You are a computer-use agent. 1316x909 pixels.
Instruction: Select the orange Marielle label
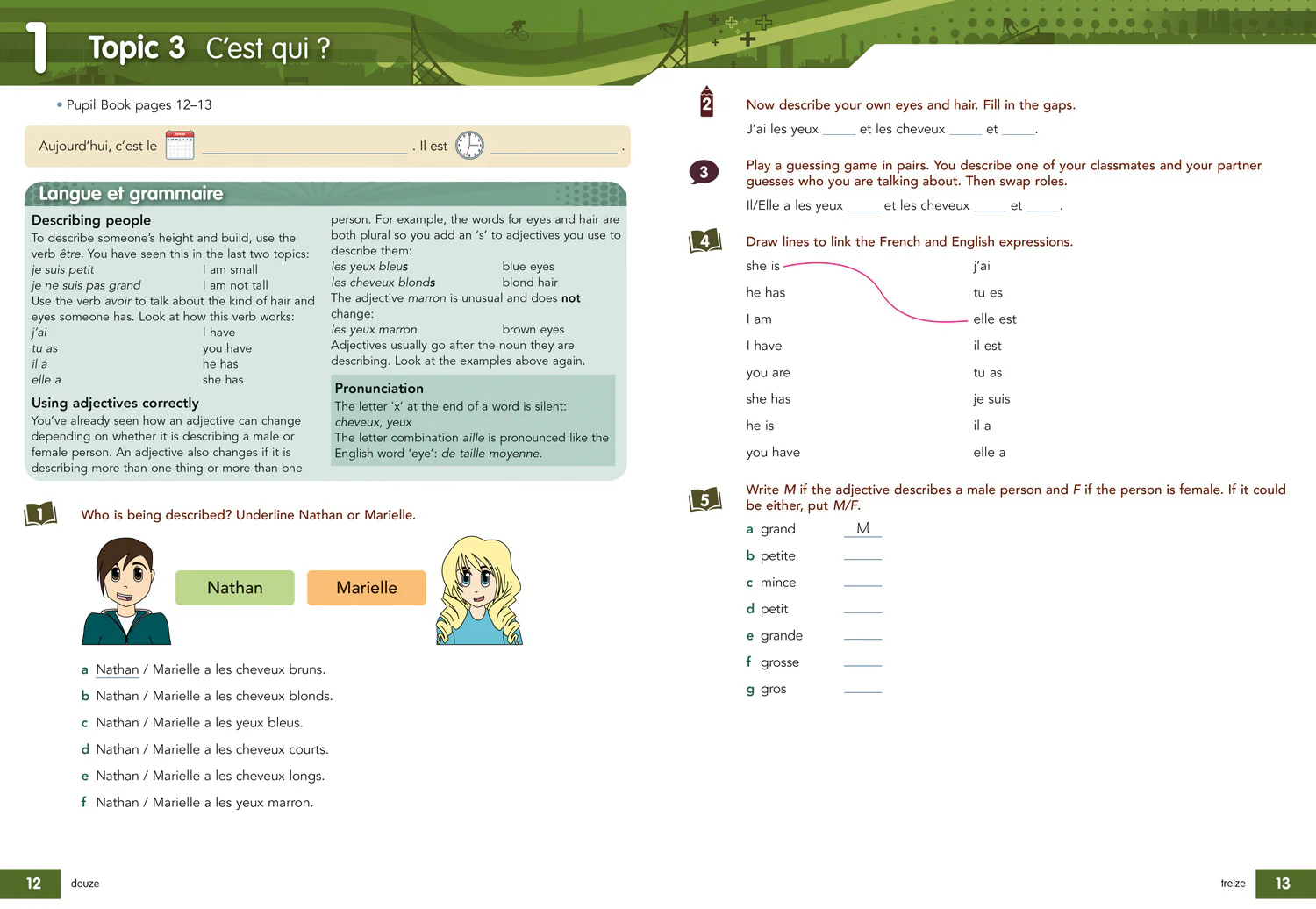pos(367,588)
